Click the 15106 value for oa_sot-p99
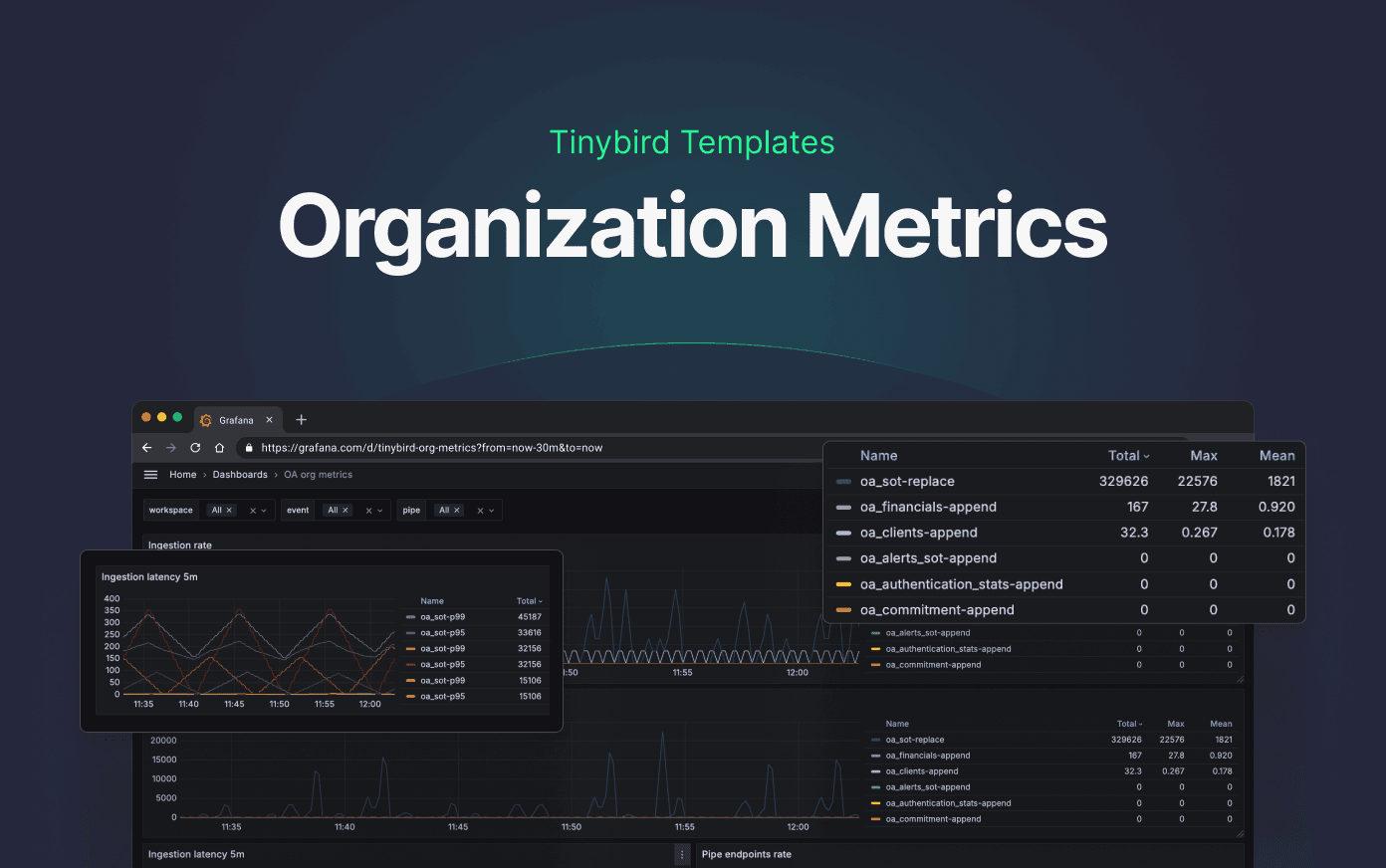 [x=530, y=681]
